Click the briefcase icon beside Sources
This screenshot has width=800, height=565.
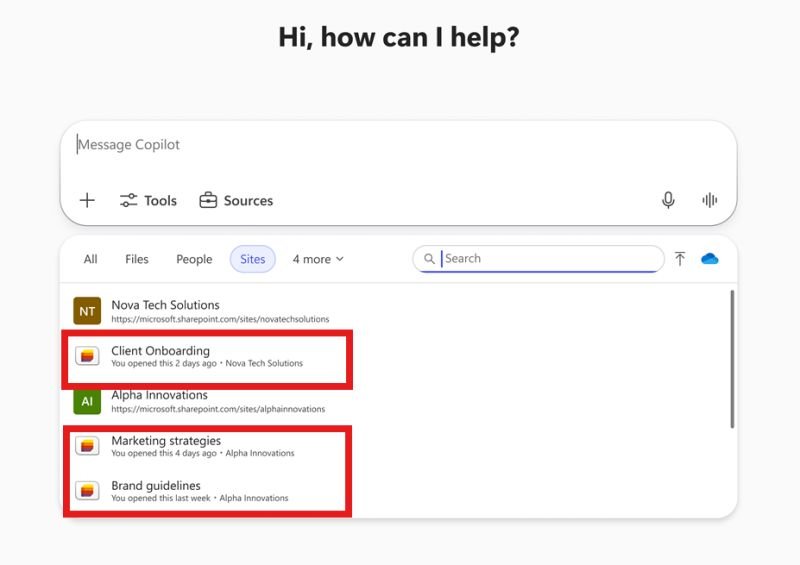click(x=208, y=200)
